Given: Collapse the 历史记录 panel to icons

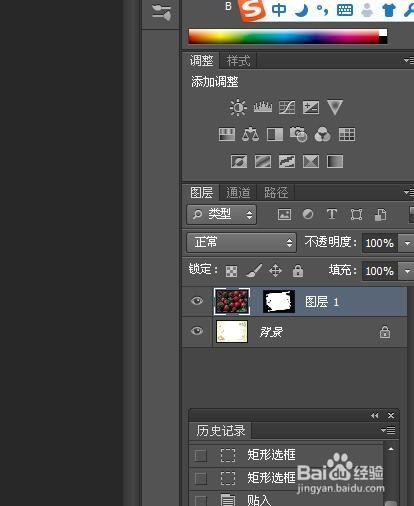Looking at the screenshot, I should pyautogui.click(x=374, y=415).
